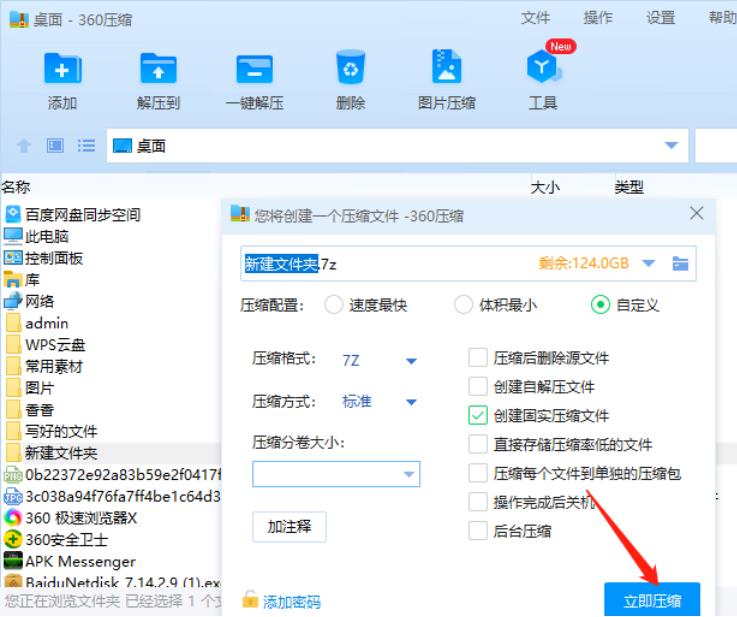Open the 设置 menu
This screenshot has width=737, height=617.
coord(660,18)
